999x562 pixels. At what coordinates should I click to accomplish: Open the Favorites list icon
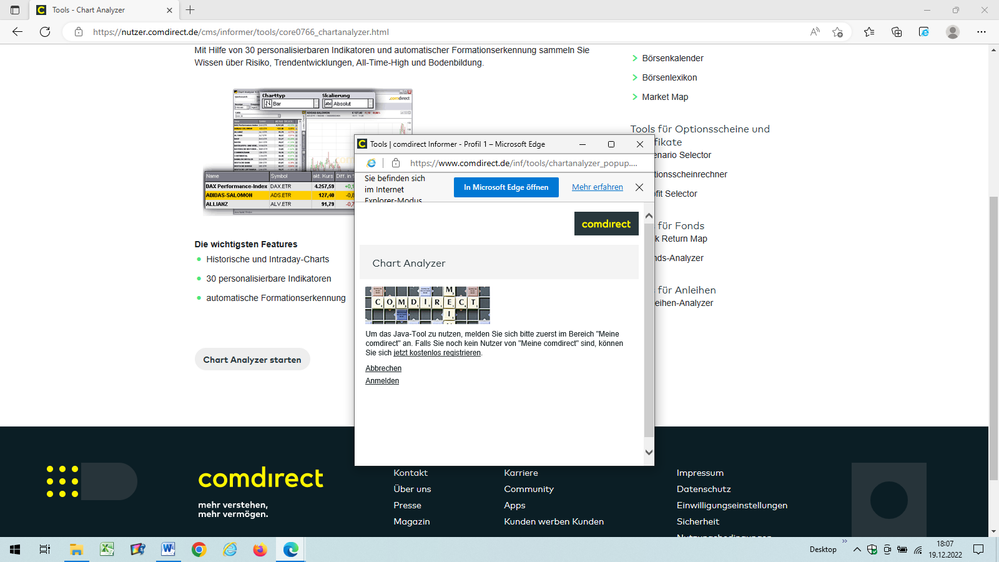(868, 32)
